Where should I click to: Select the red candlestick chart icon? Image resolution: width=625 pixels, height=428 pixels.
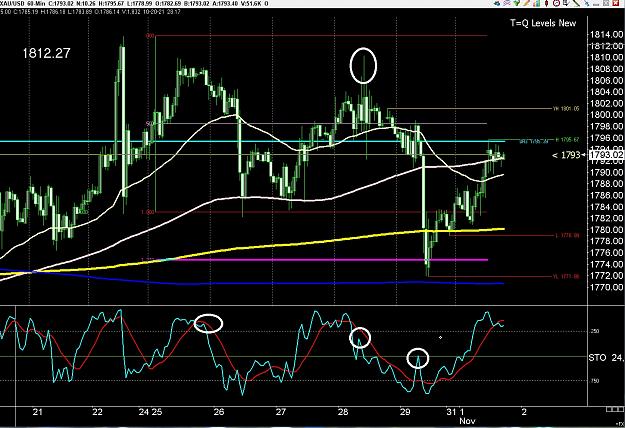point(546,3)
